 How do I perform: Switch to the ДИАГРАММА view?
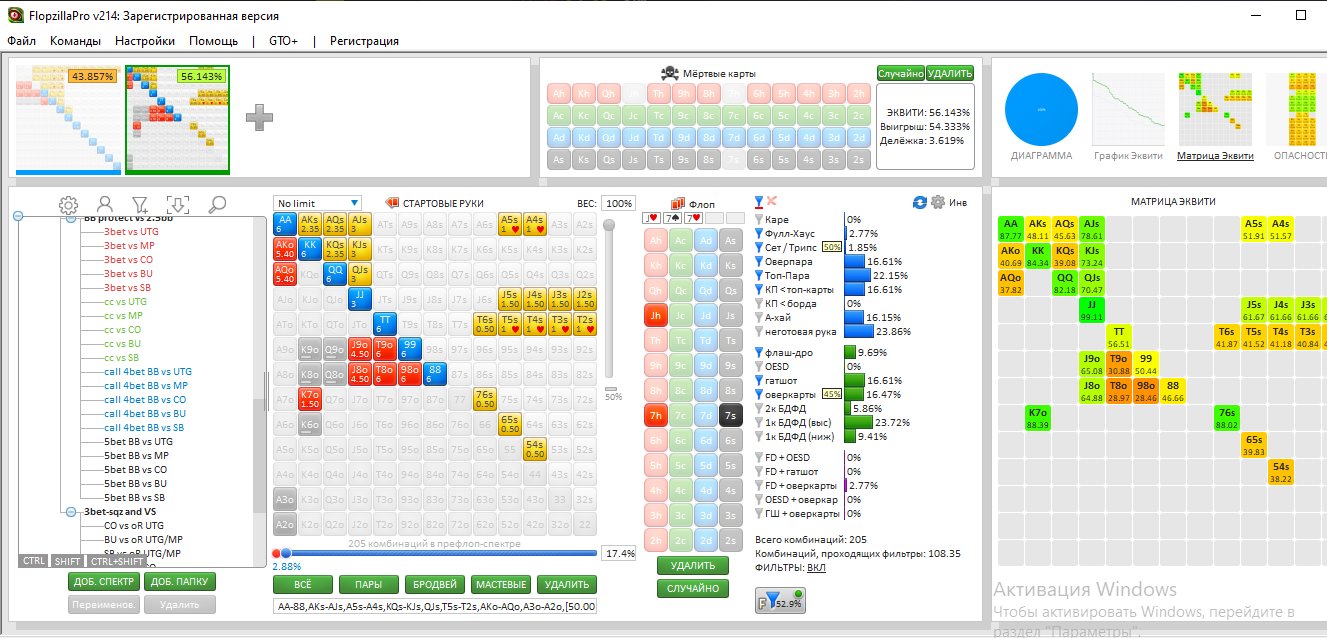(x=1041, y=117)
